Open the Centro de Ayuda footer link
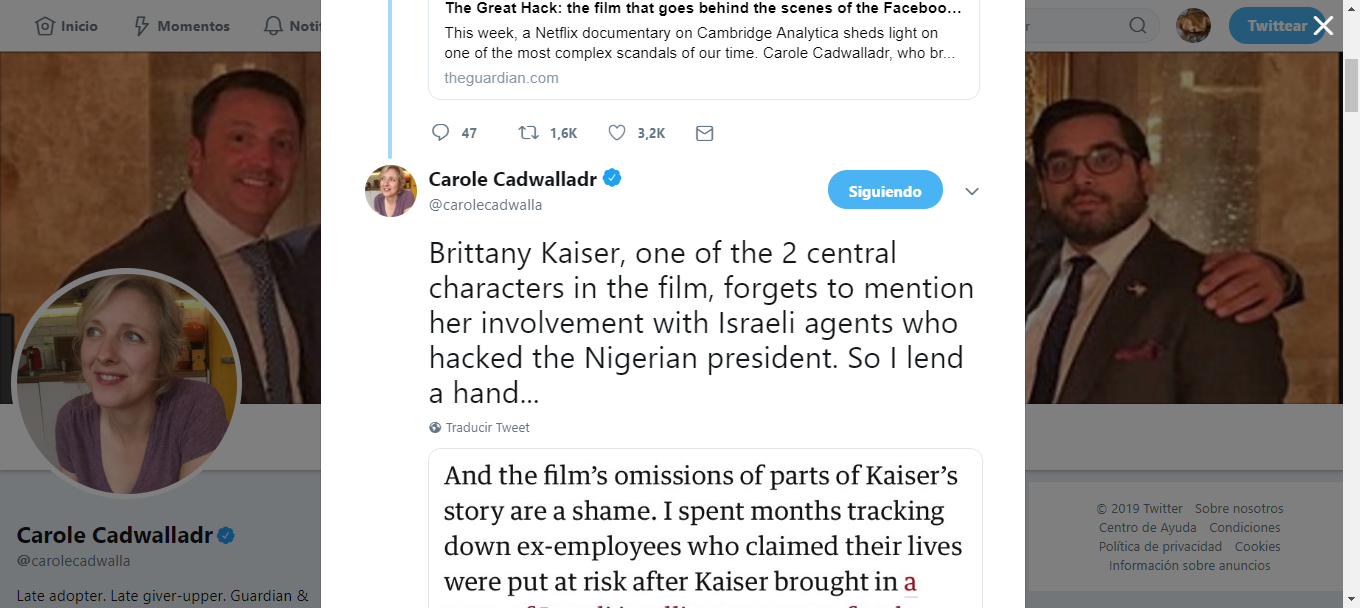This screenshot has width=1360, height=608. (x=1146, y=528)
